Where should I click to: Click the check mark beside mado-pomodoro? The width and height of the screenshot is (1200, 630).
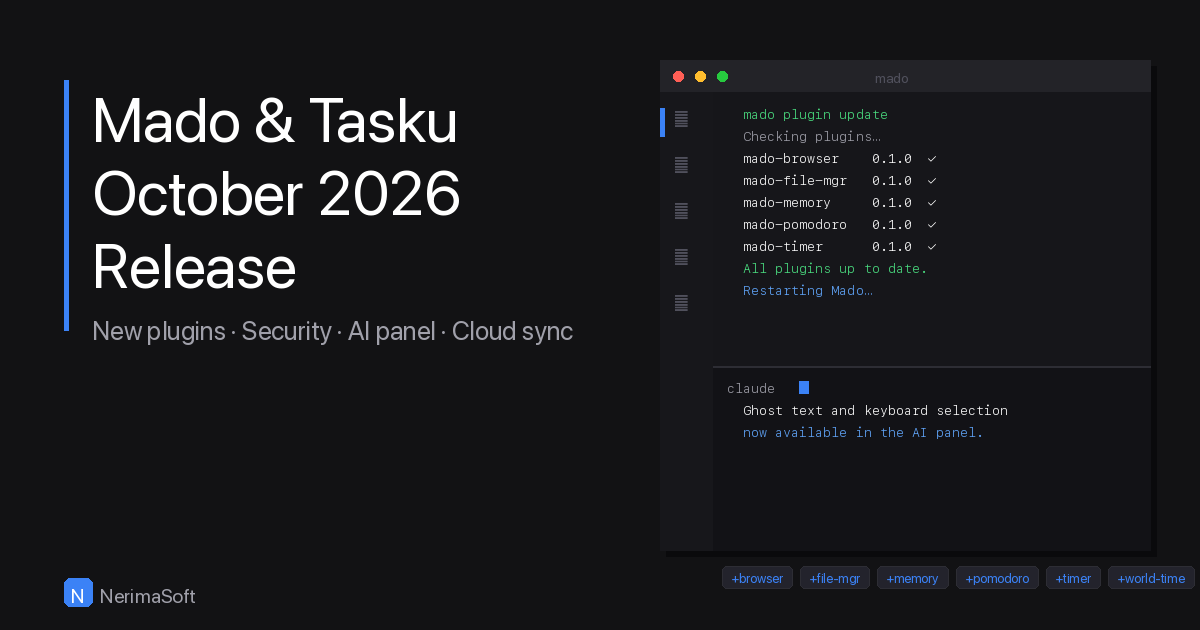click(x=931, y=225)
